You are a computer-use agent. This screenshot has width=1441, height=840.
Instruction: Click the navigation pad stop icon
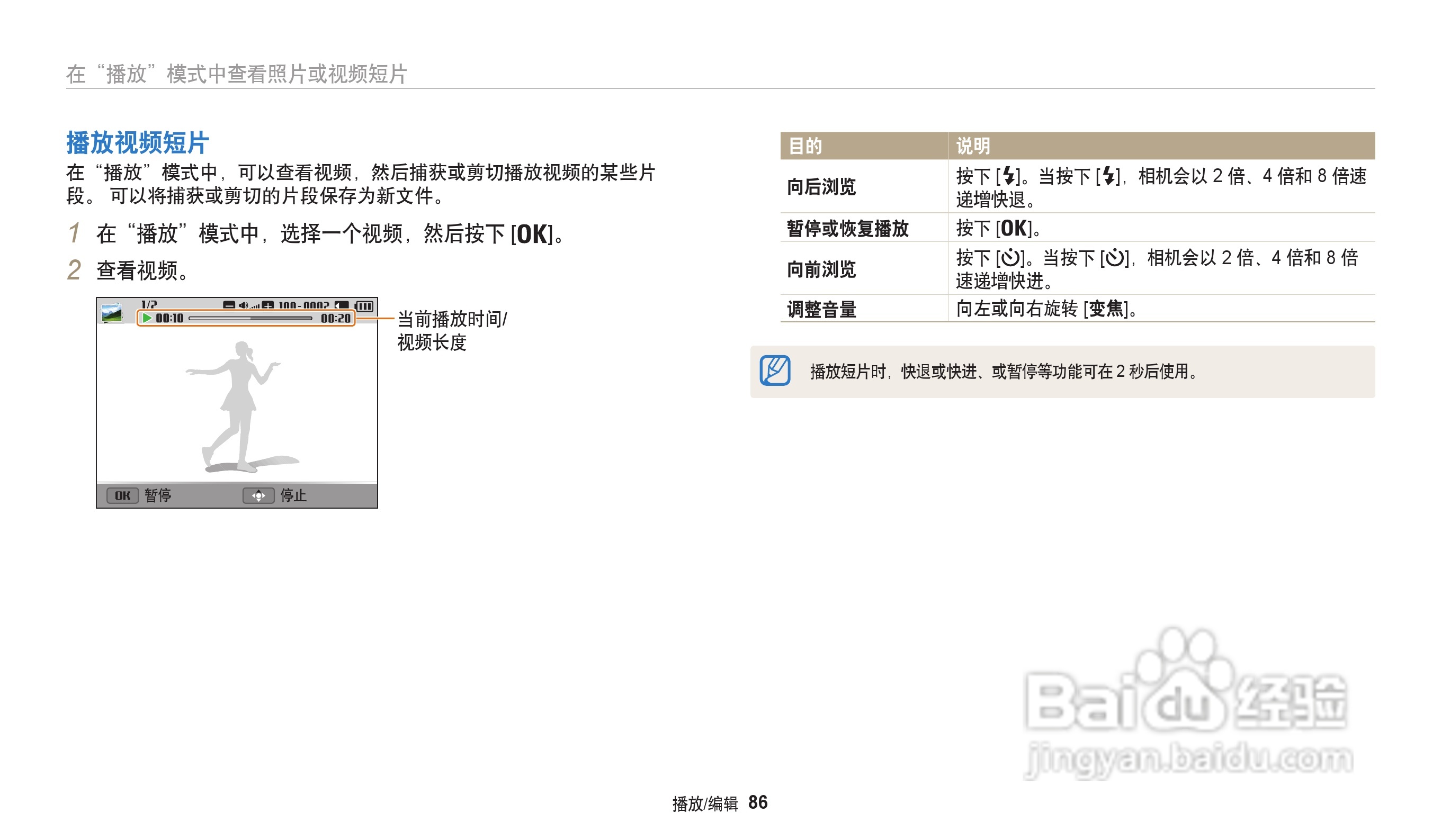click(258, 495)
